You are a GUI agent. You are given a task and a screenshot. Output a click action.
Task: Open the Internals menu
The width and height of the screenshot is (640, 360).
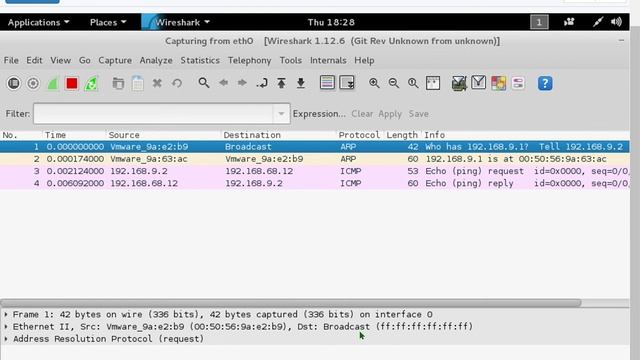tap(328, 60)
